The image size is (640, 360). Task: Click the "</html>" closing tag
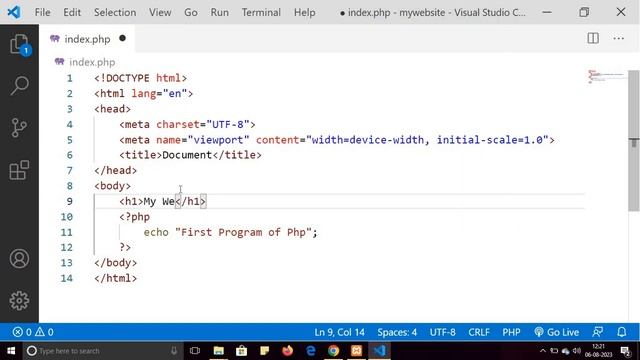pyautogui.click(x=116, y=278)
